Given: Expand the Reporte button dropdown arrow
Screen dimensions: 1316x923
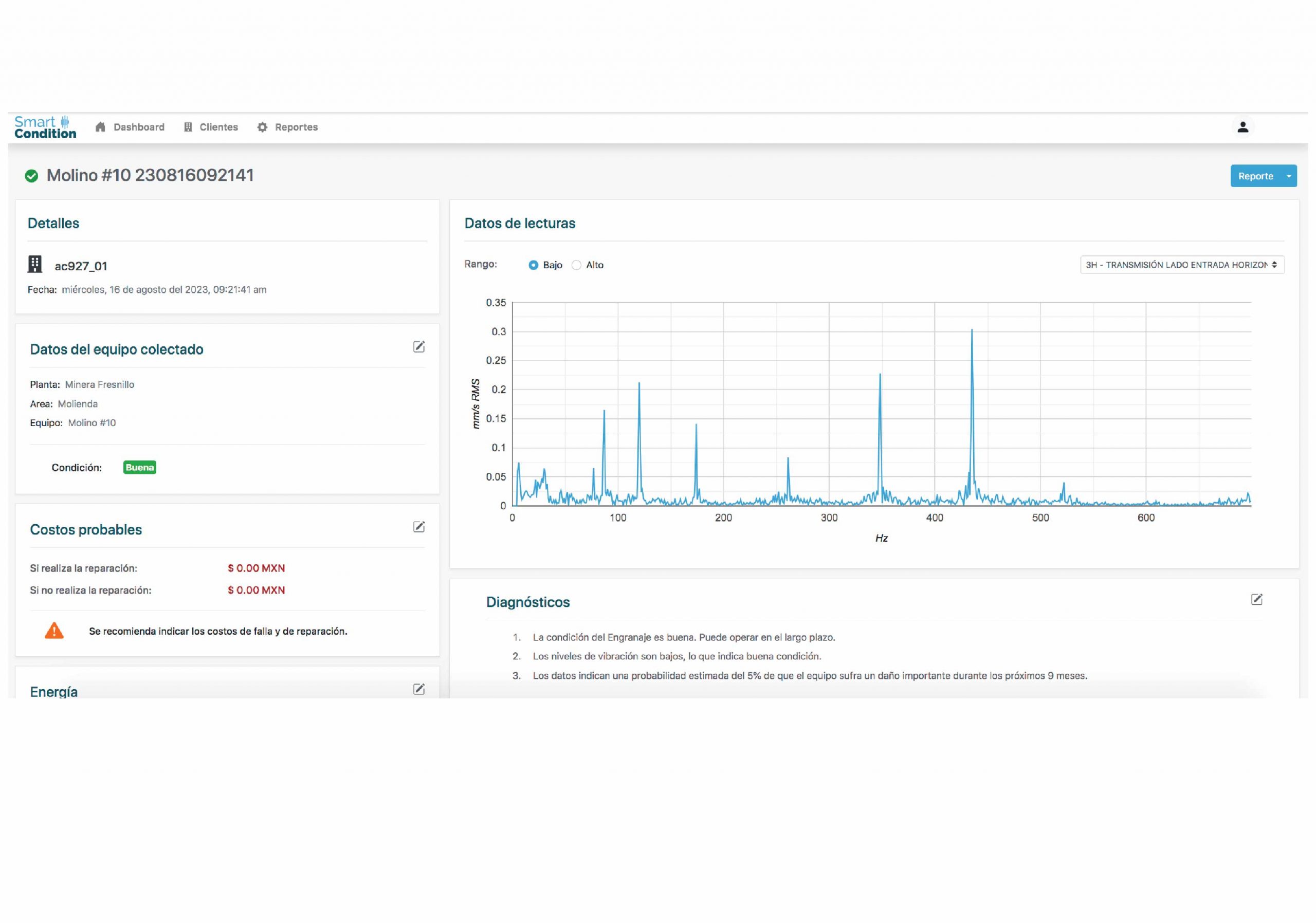Looking at the screenshot, I should [1288, 176].
